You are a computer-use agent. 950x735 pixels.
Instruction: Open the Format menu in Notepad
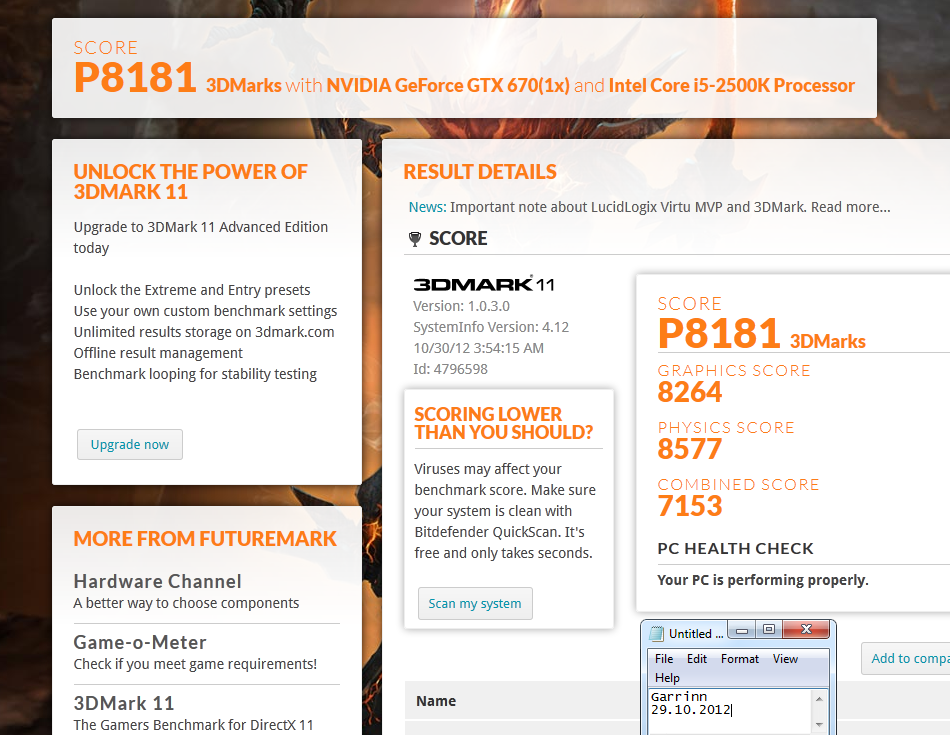(x=739, y=659)
